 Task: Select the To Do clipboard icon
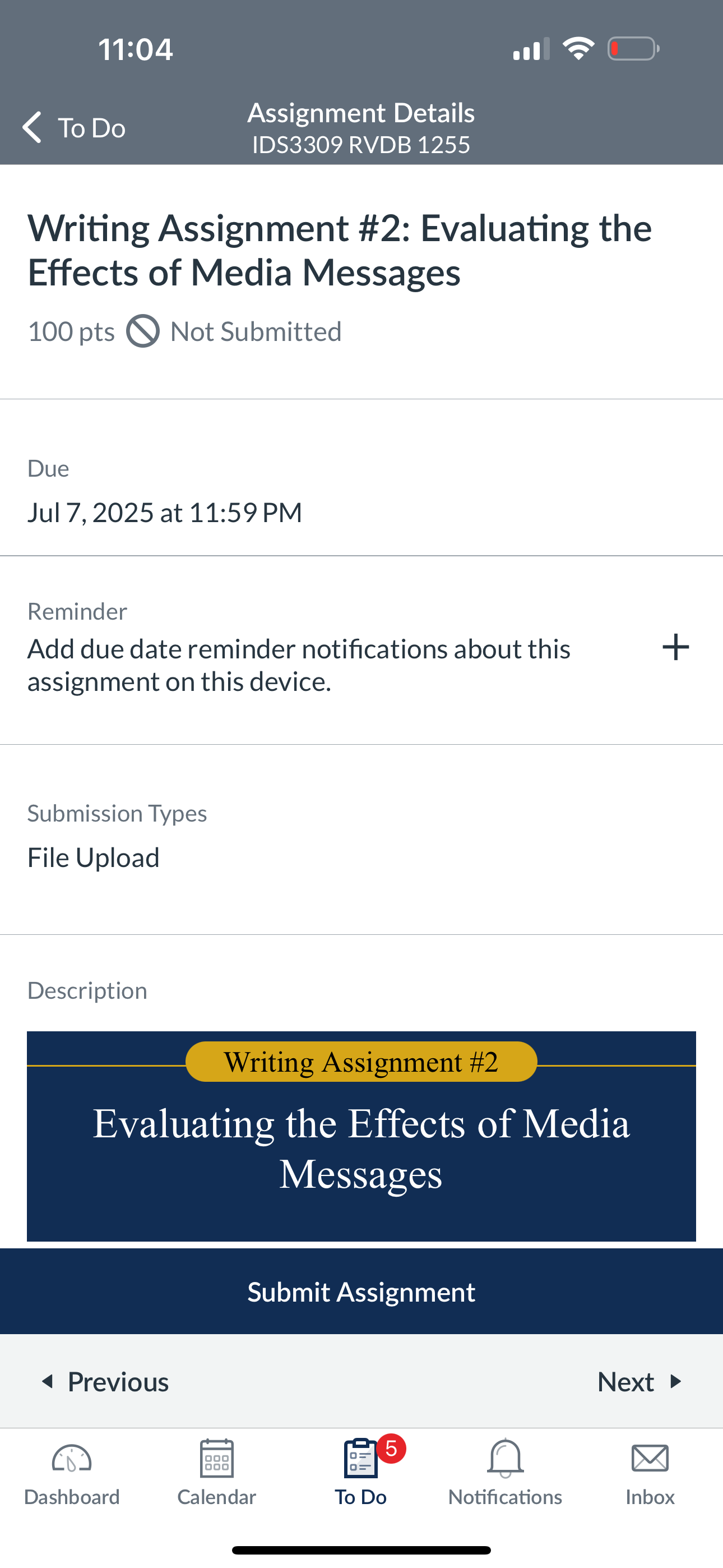360,1459
